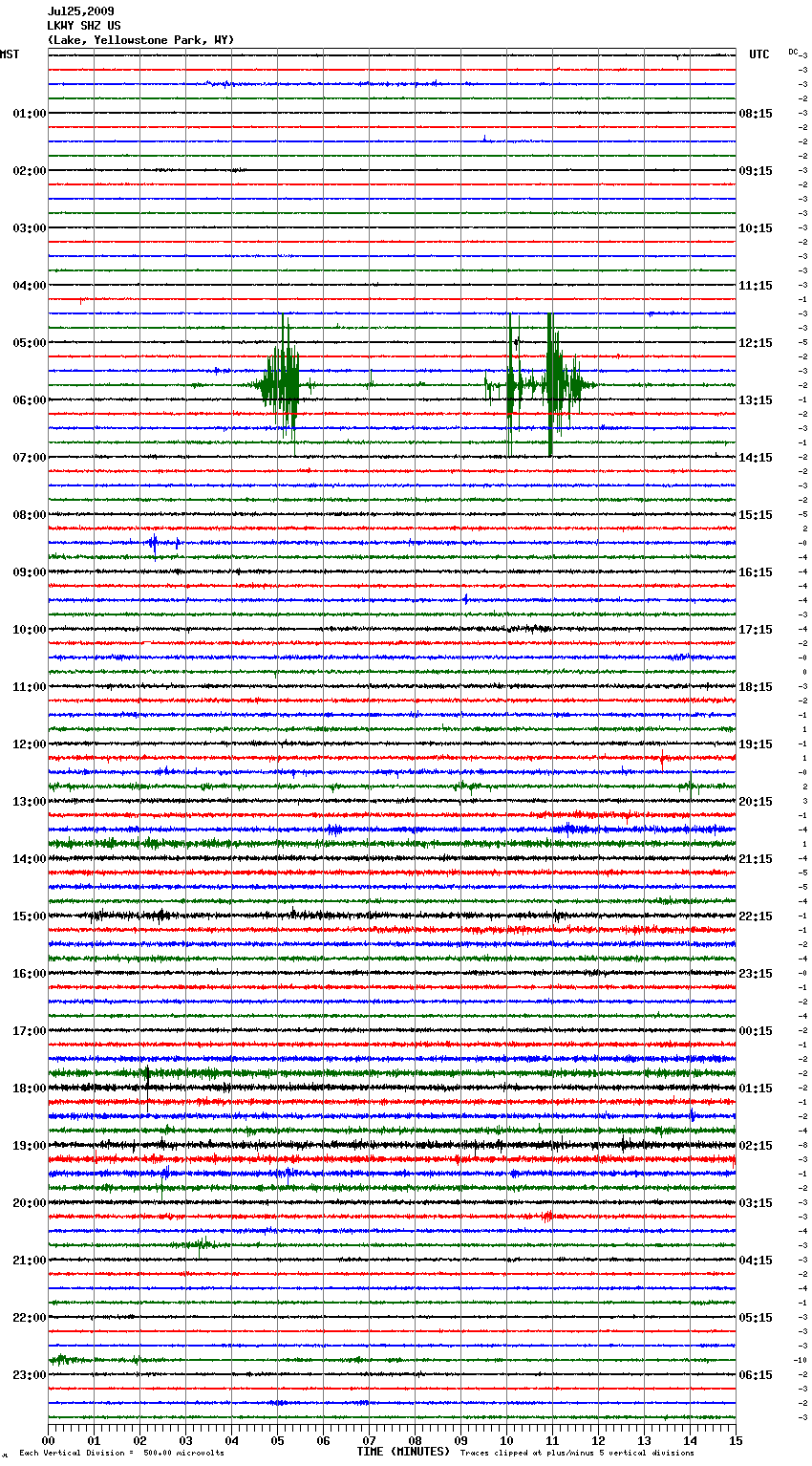Click the 04:00 MST time label

click(x=29, y=286)
